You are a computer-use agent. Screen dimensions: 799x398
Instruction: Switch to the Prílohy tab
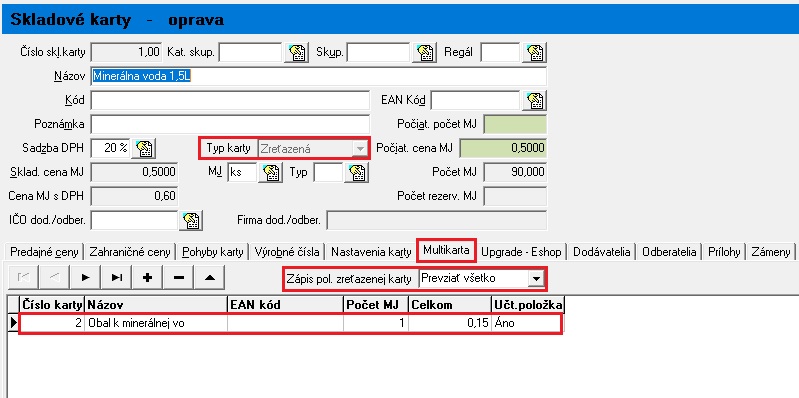pos(724,252)
